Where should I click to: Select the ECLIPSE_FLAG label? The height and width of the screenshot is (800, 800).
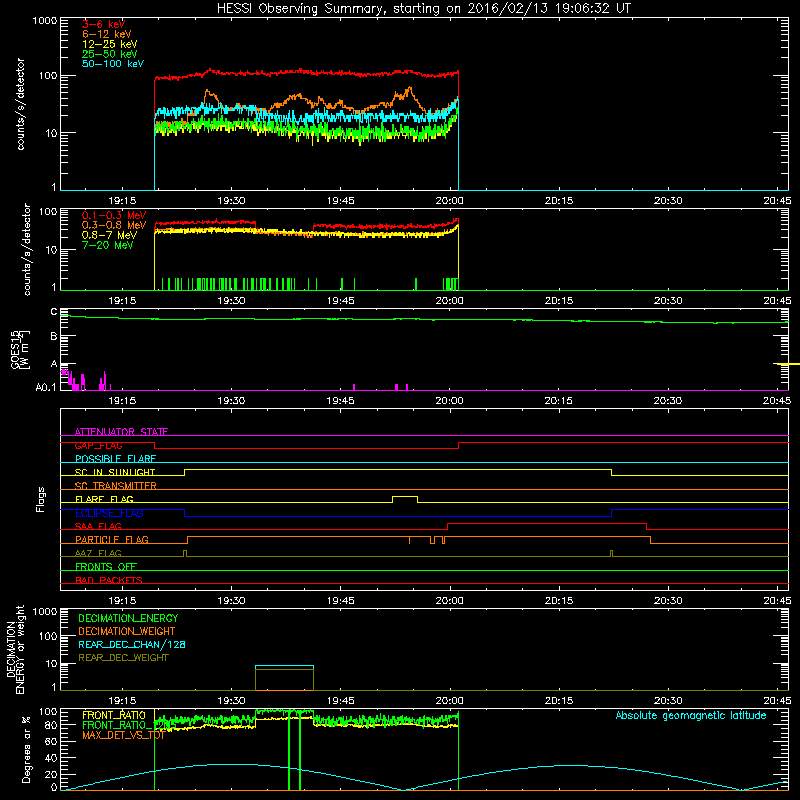[x=109, y=513]
